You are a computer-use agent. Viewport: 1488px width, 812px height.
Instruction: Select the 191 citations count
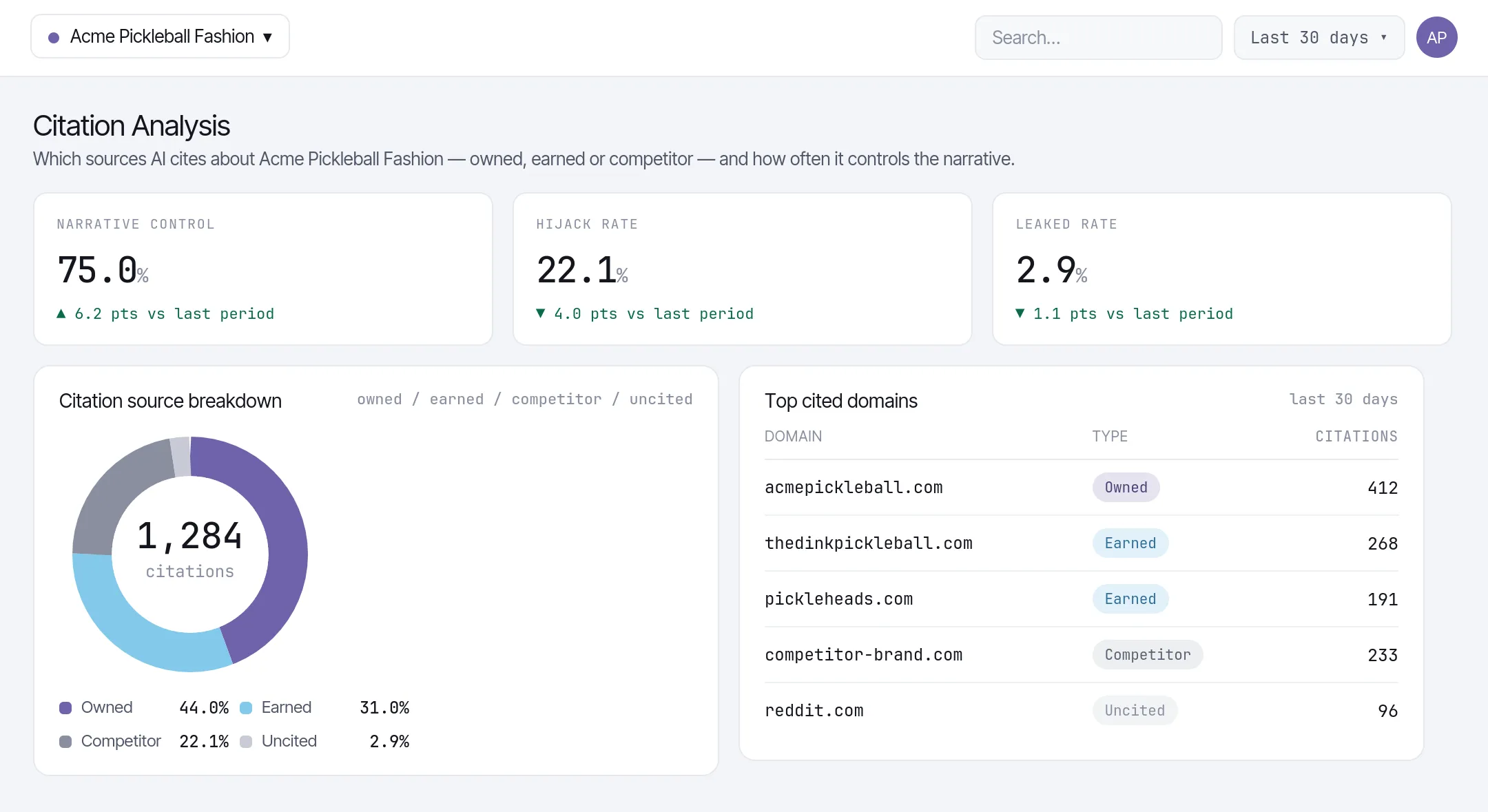(1383, 600)
